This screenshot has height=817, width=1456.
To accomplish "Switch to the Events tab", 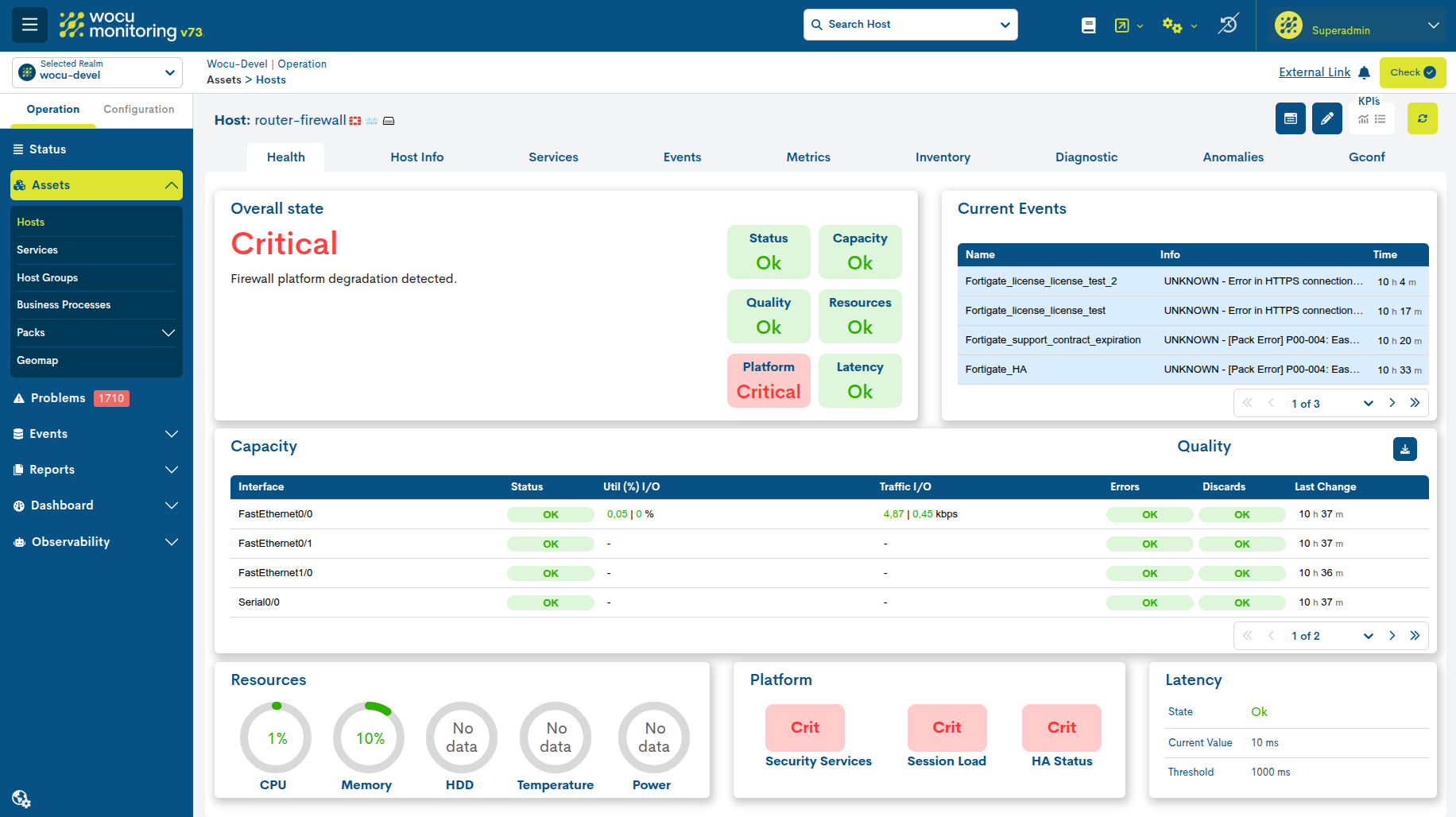I will tap(683, 157).
